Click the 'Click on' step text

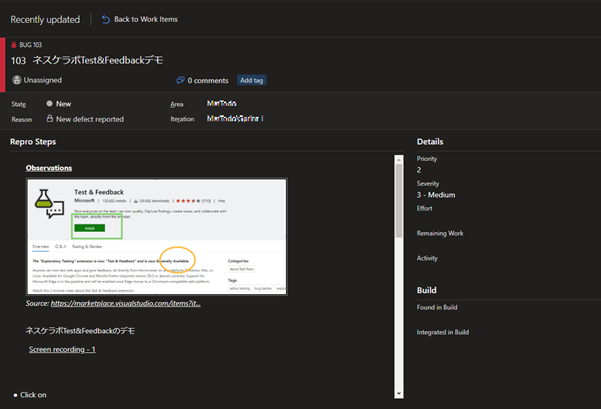pyautogui.click(x=33, y=395)
